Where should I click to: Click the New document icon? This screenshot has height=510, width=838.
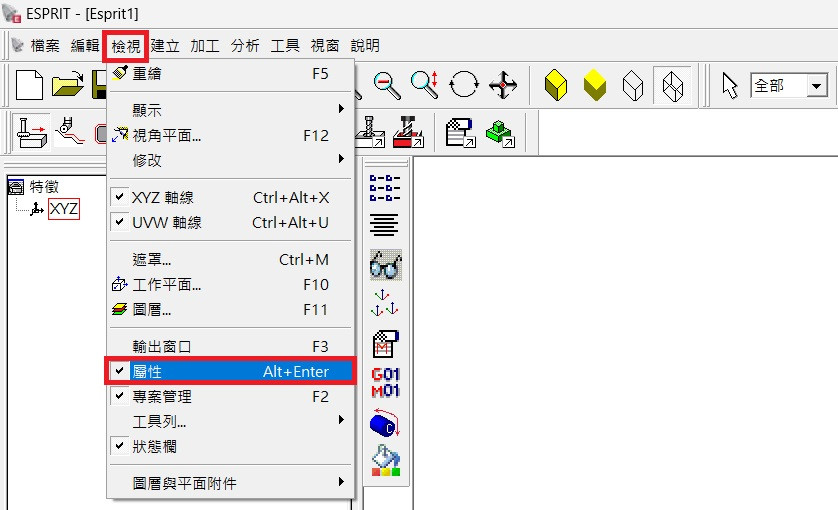[29, 85]
